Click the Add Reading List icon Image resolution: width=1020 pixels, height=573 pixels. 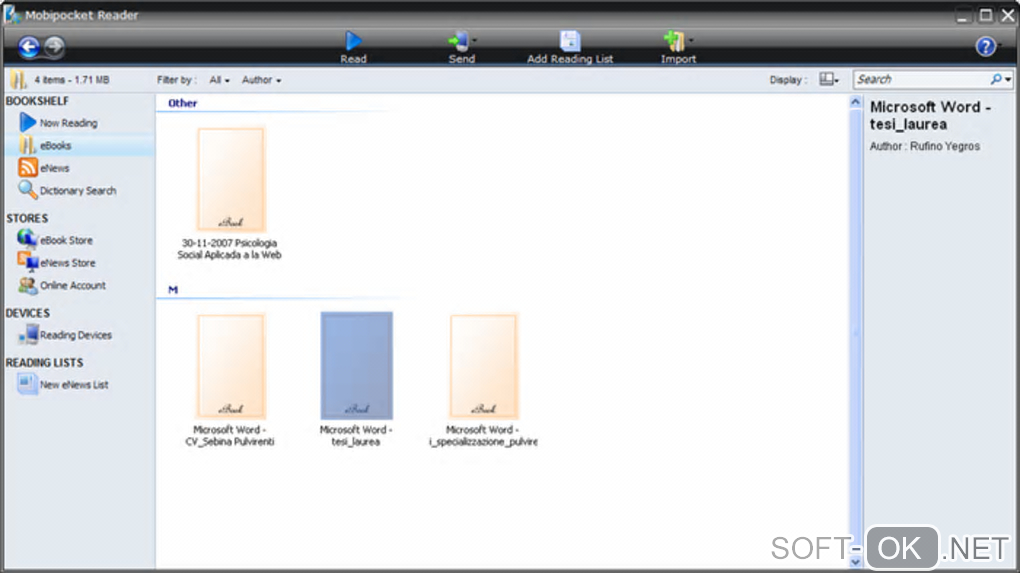coord(570,41)
